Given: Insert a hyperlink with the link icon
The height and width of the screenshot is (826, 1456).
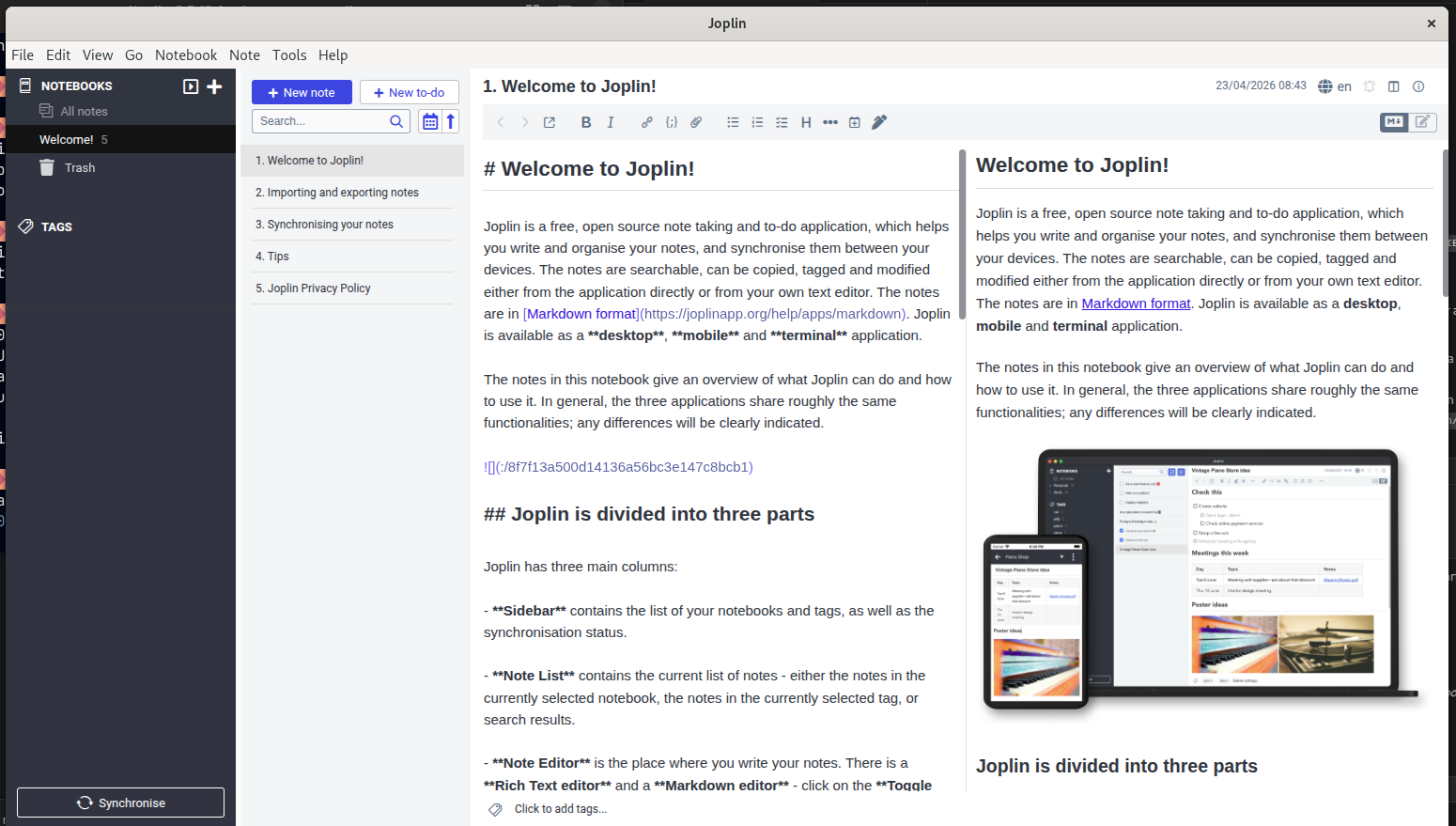Looking at the screenshot, I should pyautogui.click(x=647, y=122).
